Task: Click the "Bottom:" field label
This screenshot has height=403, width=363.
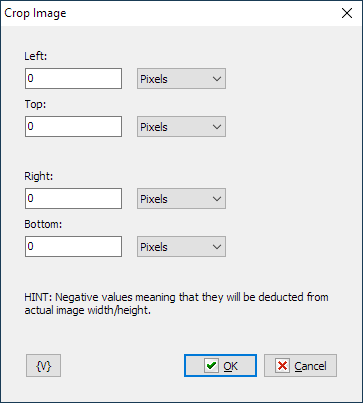Action: [x=43, y=224]
